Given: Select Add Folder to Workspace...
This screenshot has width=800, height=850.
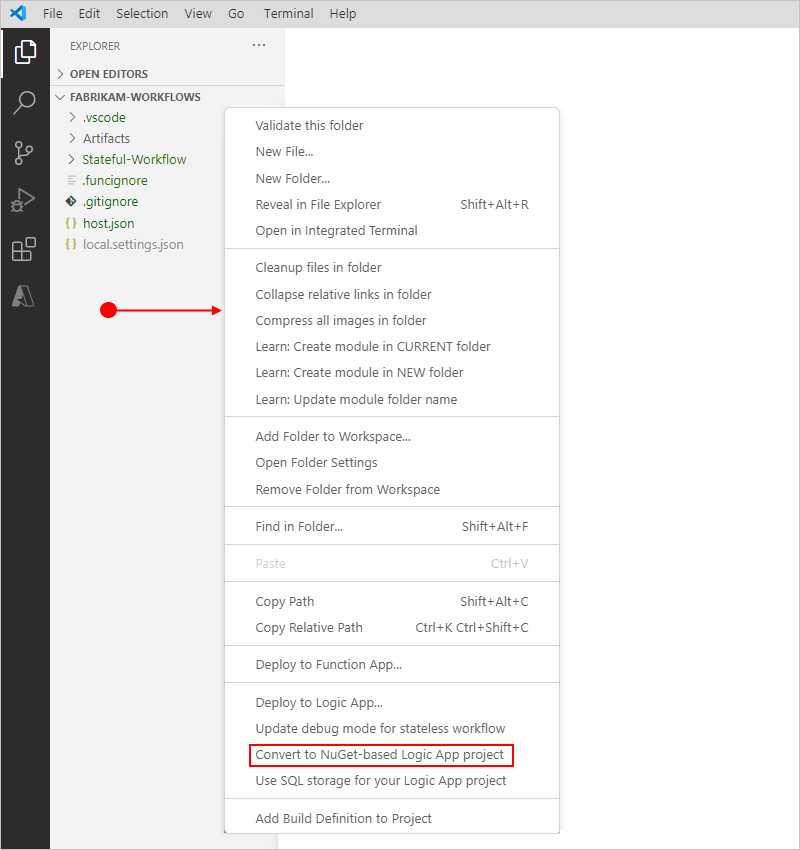Looking at the screenshot, I should click(x=392, y=436).
